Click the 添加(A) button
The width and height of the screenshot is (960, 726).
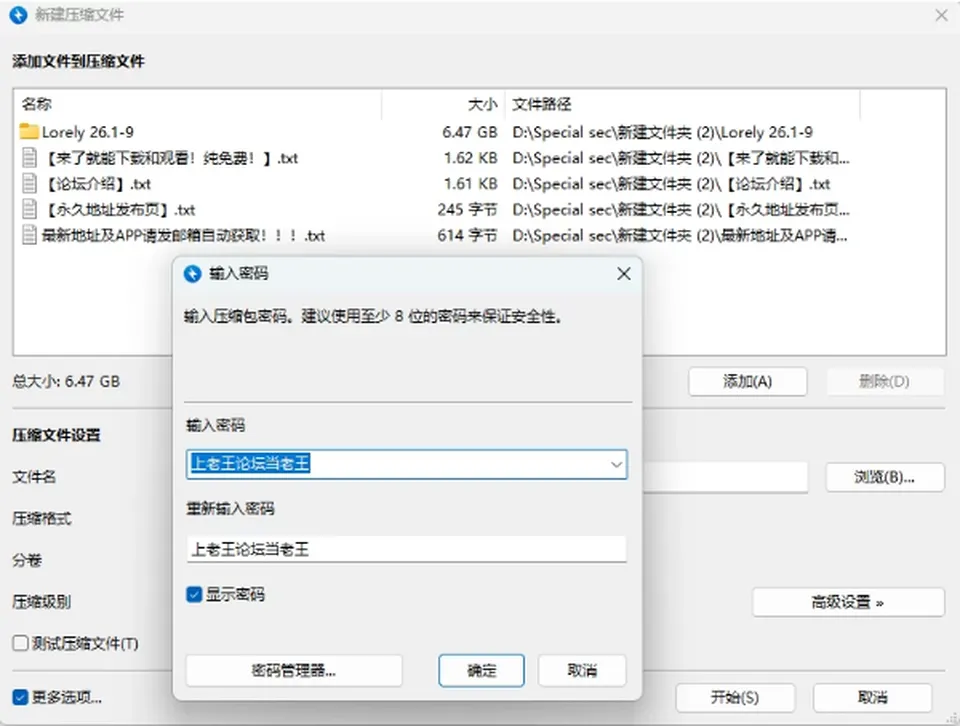coord(748,381)
